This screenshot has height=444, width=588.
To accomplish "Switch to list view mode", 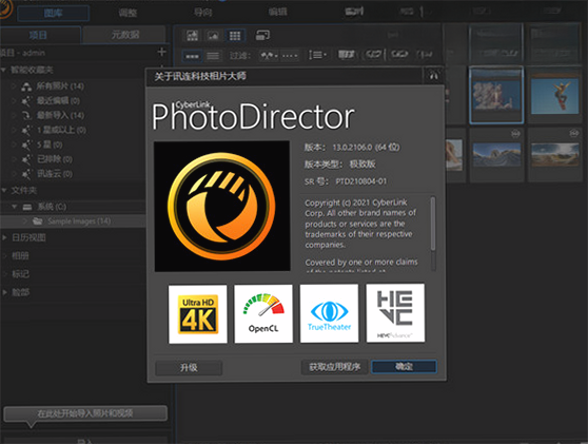I will point(213,56).
